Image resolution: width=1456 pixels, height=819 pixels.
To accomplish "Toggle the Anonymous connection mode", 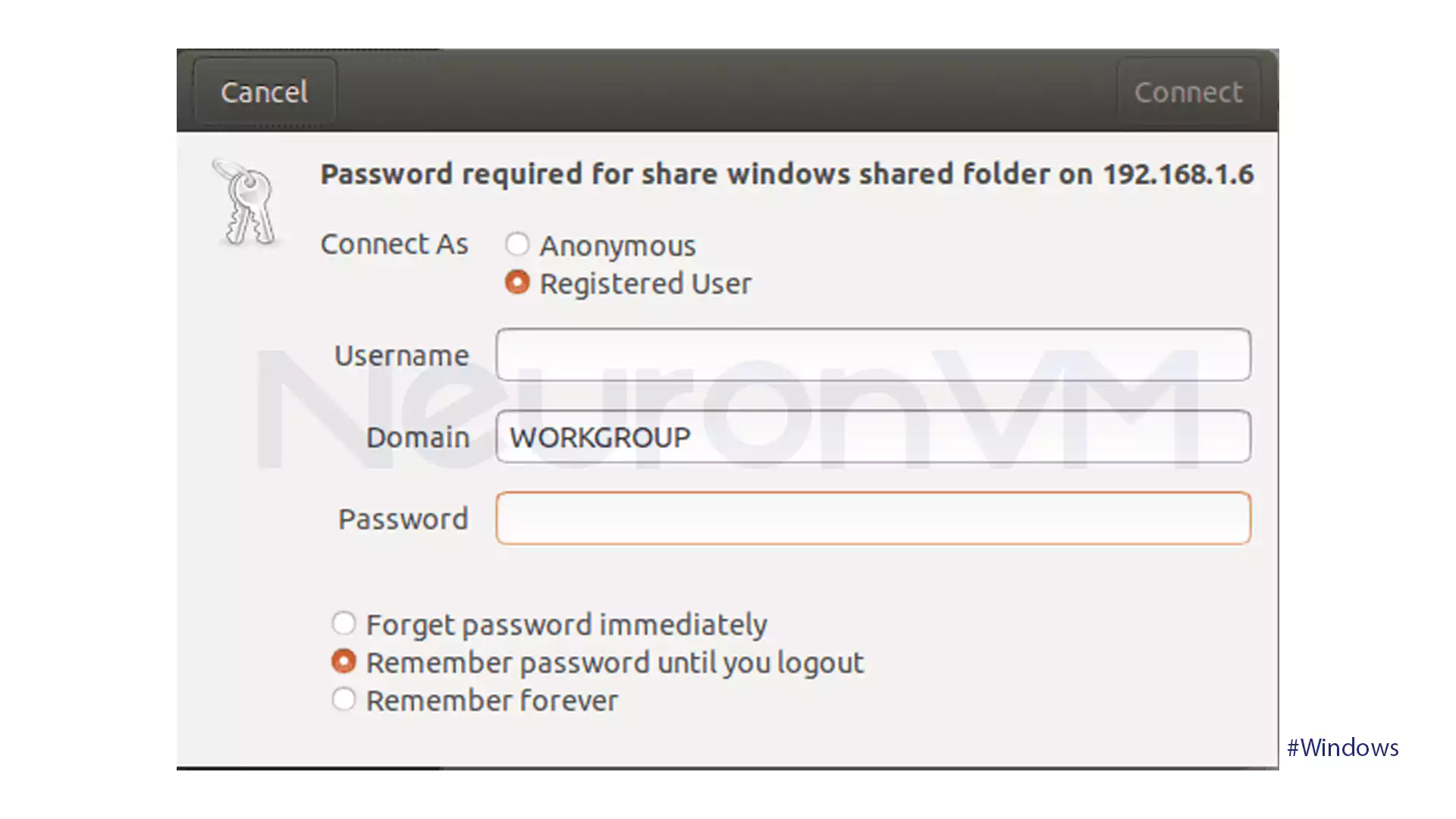I will [517, 244].
